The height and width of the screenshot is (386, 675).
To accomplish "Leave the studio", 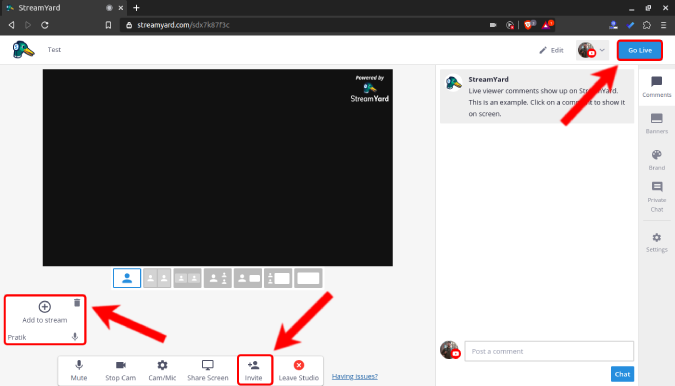I will [x=299, y=371].
